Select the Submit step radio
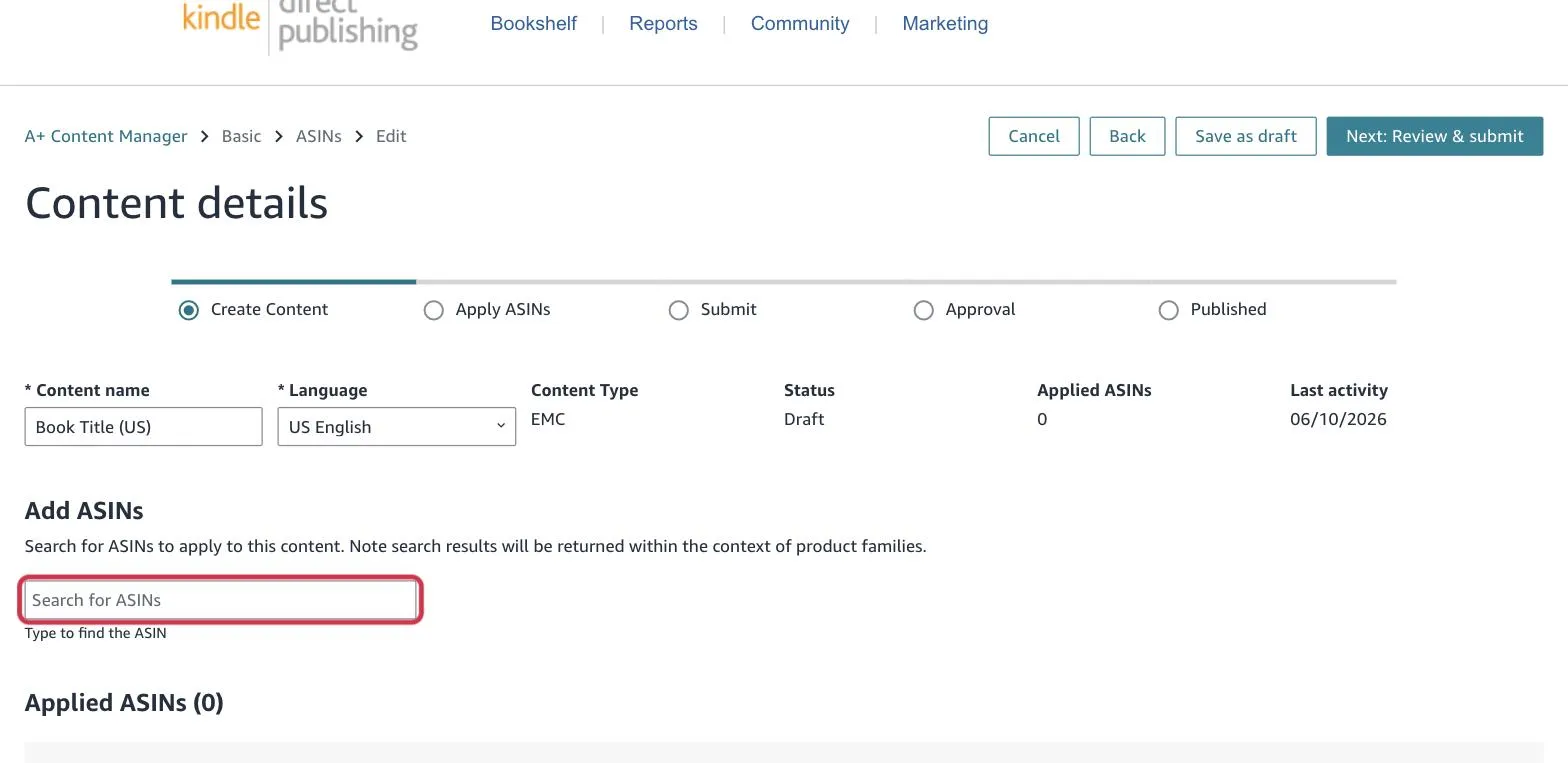This screenshot has width=1568, height=763. [679, 310]
